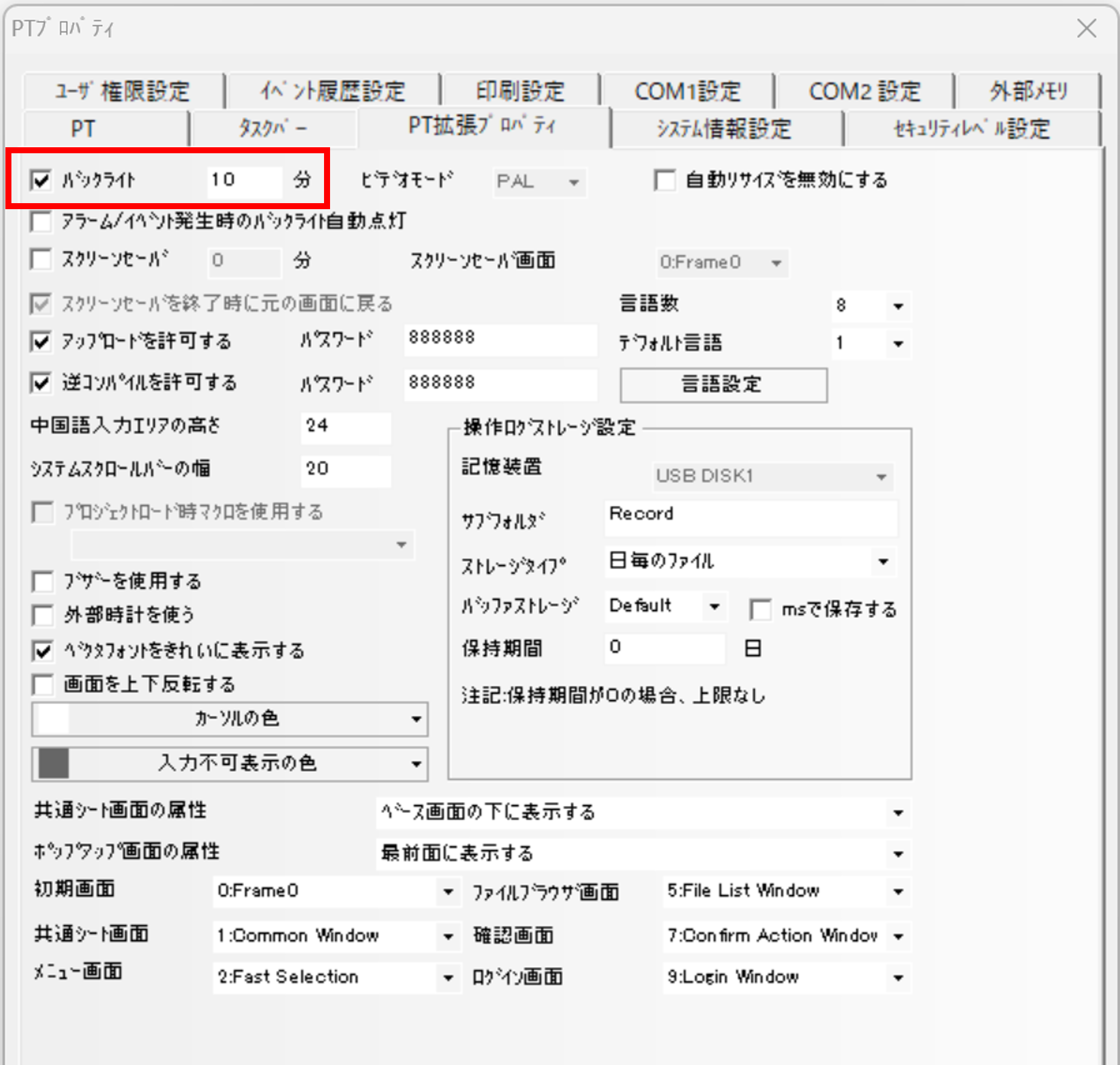Switch to 印刷設定 tab
The image size is (1120, 1065).
coord(521,91)
